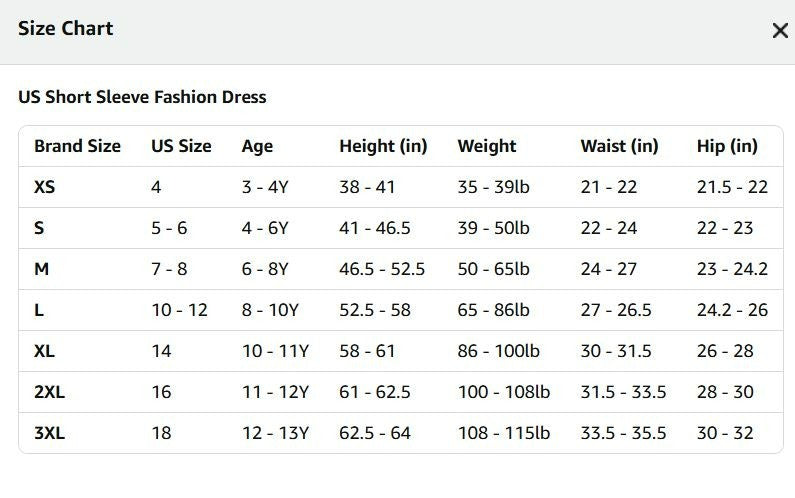Click the Hip (in) column header
This screenshot has width=795, height=498.
click(x=727, y=146)
